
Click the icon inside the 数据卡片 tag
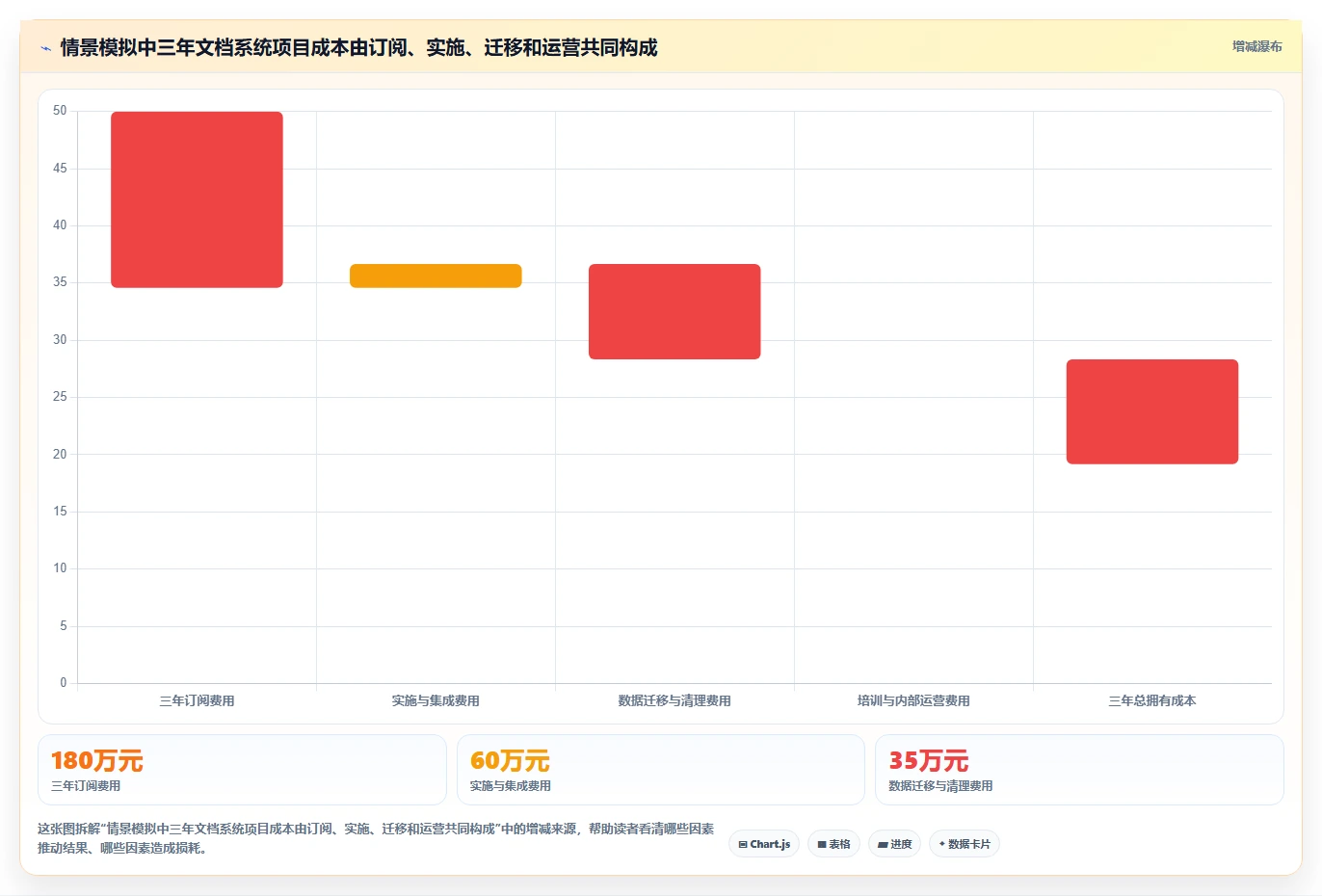[x=942, y=844]
